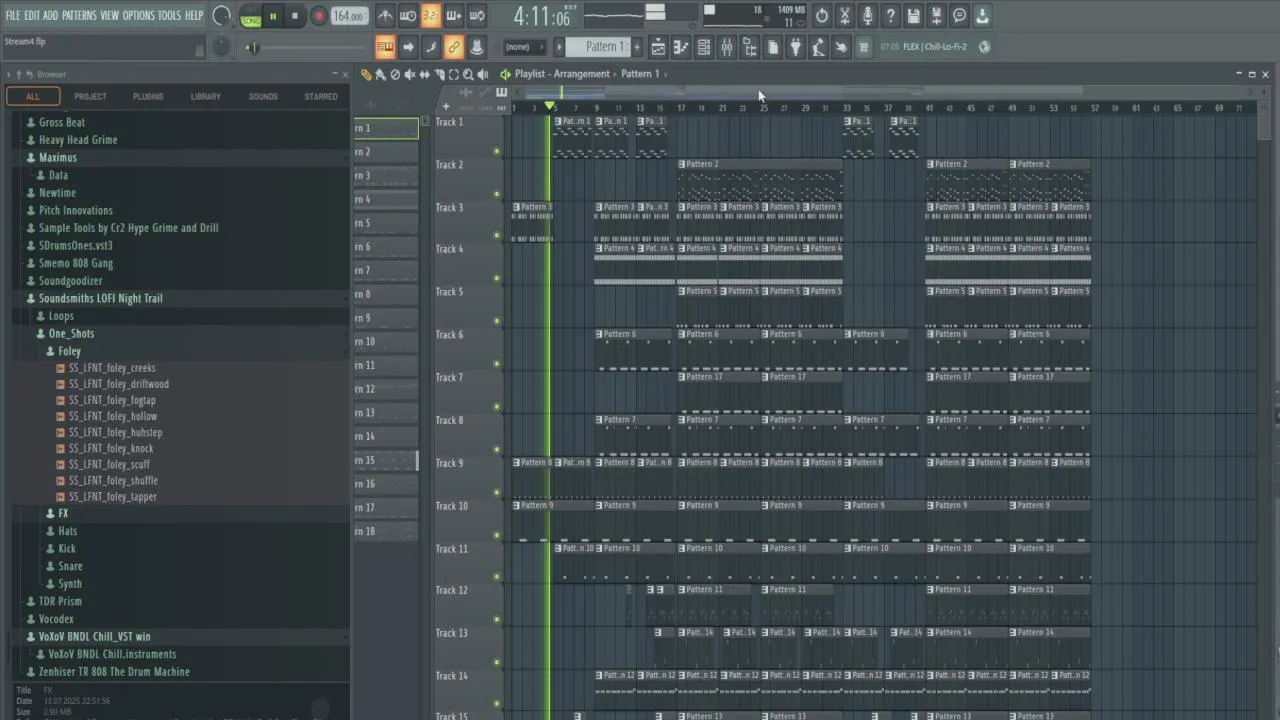Open the PATTERNS menu
Viewport: 1280px width, 720px height.
coord(79,15)
